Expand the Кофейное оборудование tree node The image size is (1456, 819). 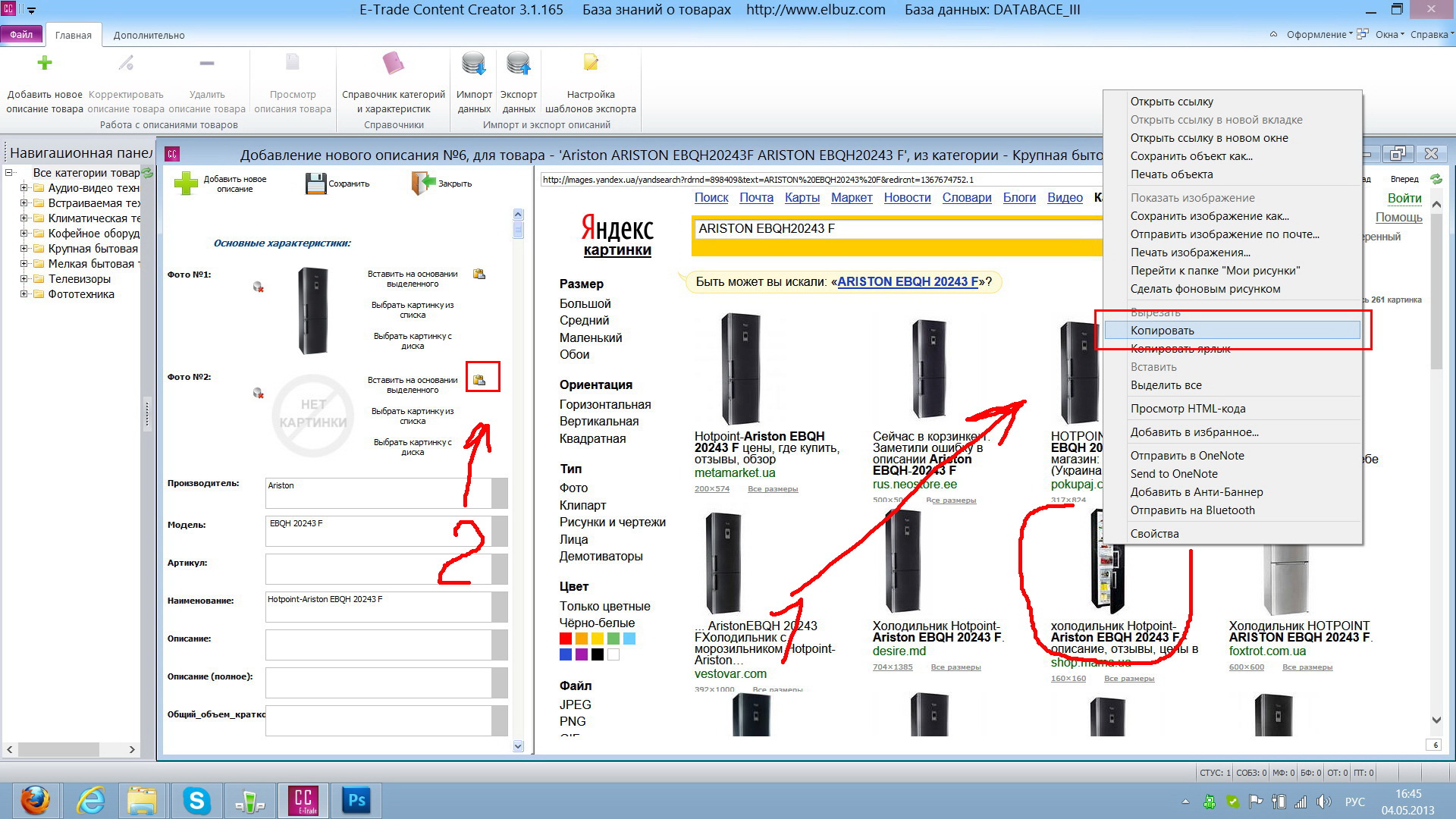coord(24,234)
